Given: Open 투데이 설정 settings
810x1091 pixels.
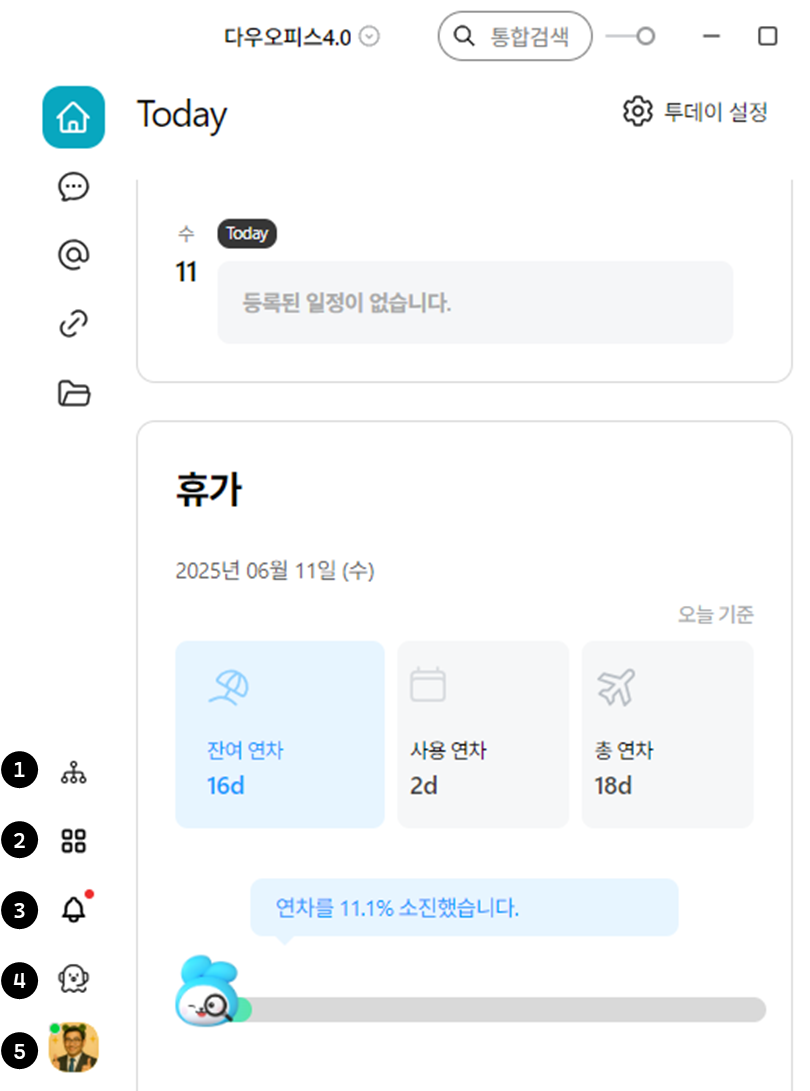Looking at the screenshot, I should (x=695, y=111).
